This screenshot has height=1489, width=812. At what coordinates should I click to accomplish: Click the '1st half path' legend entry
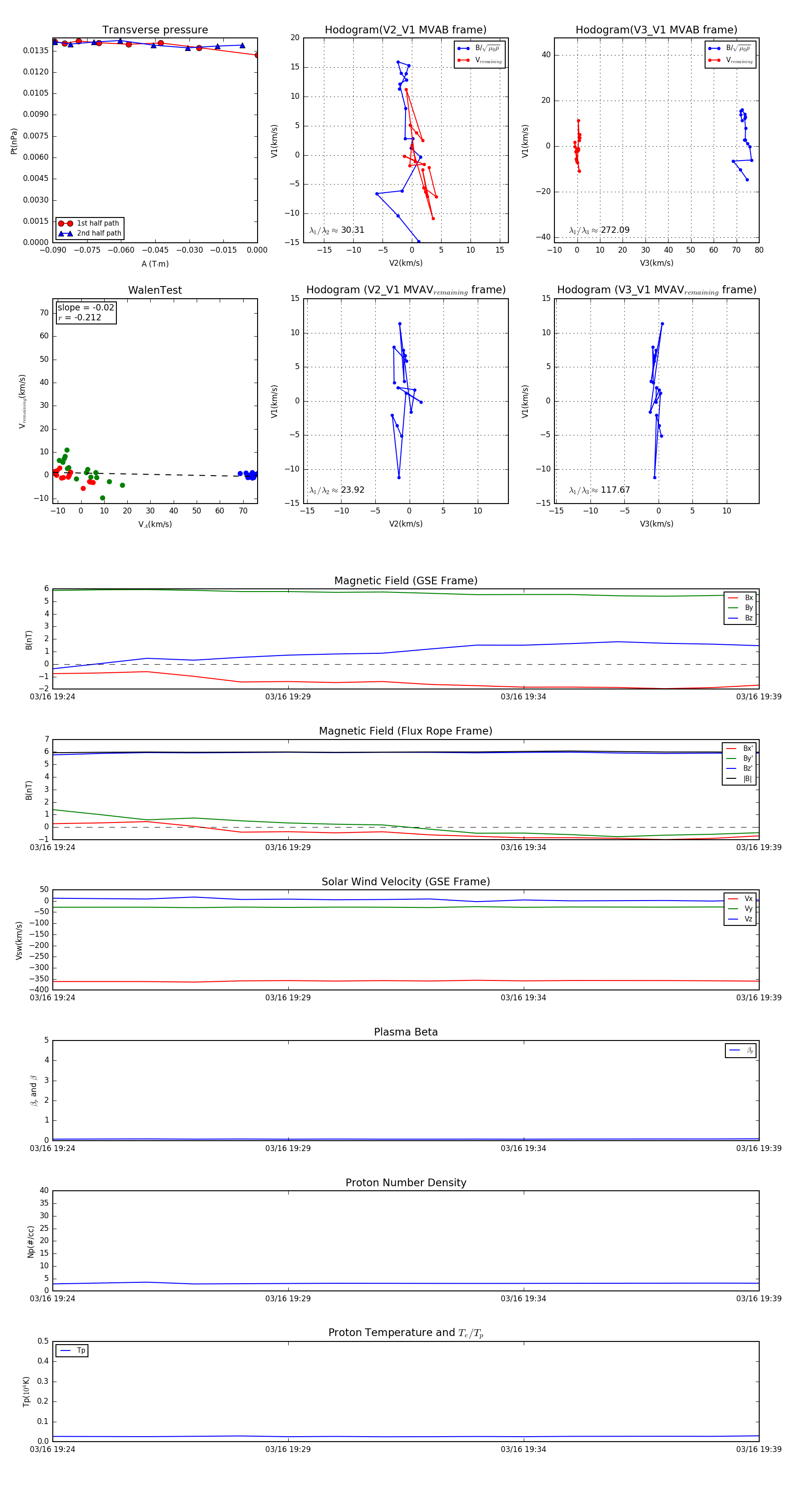(x=90, y=223)
